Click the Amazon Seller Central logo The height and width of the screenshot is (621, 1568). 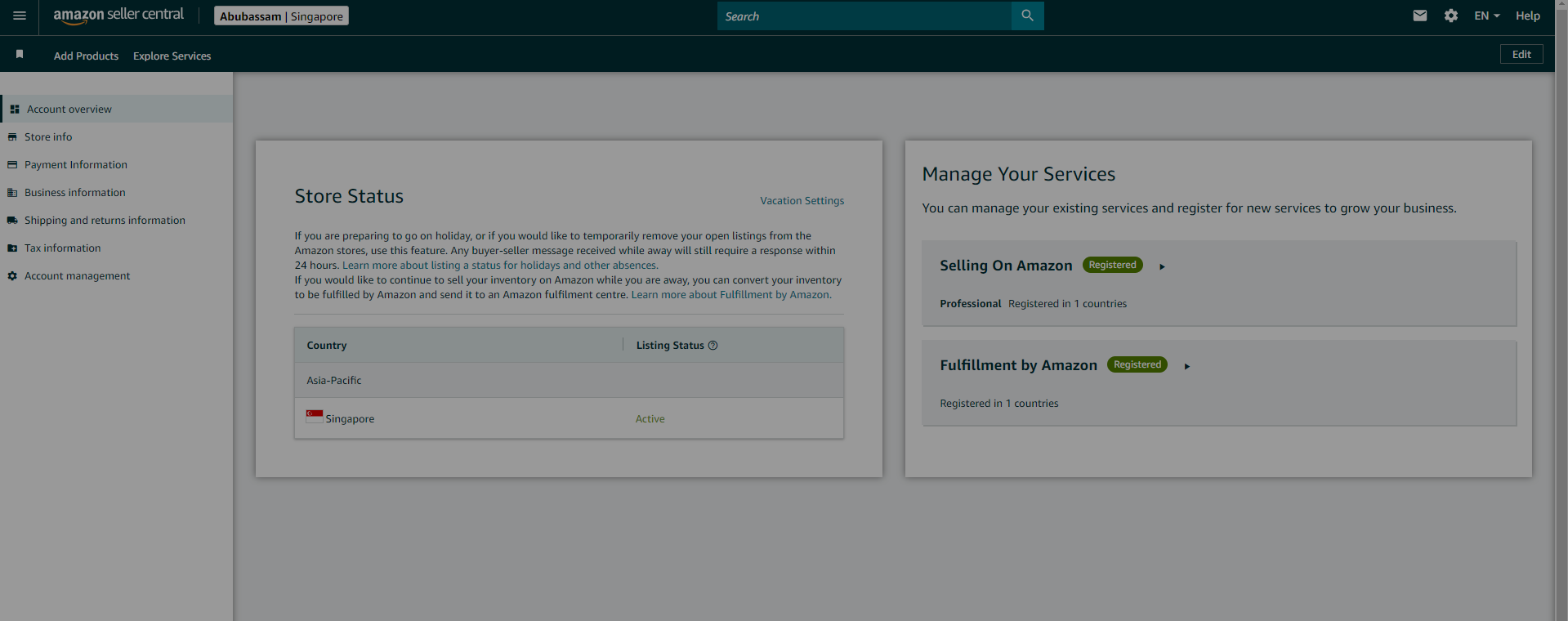(118, 15)
